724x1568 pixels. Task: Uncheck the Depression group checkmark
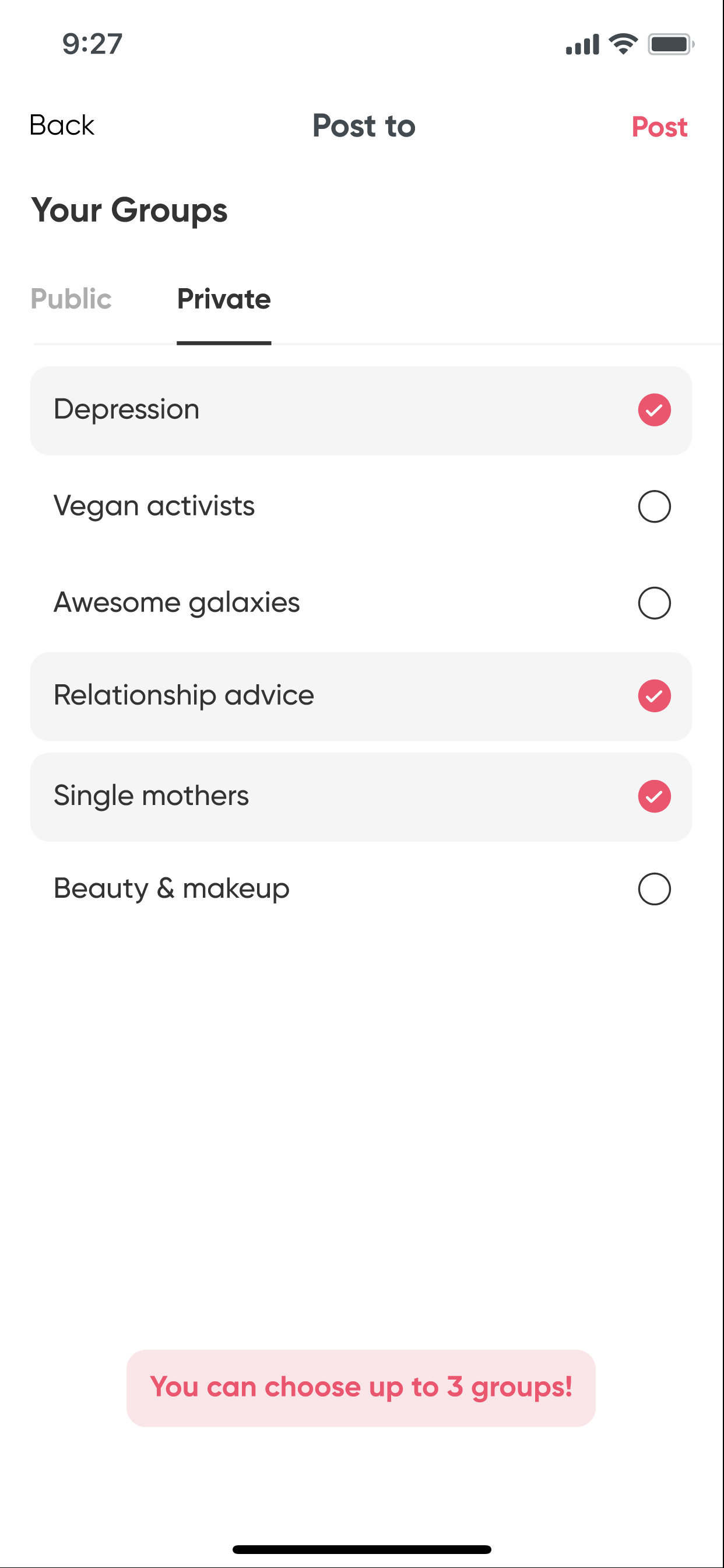tap(654, 409)
